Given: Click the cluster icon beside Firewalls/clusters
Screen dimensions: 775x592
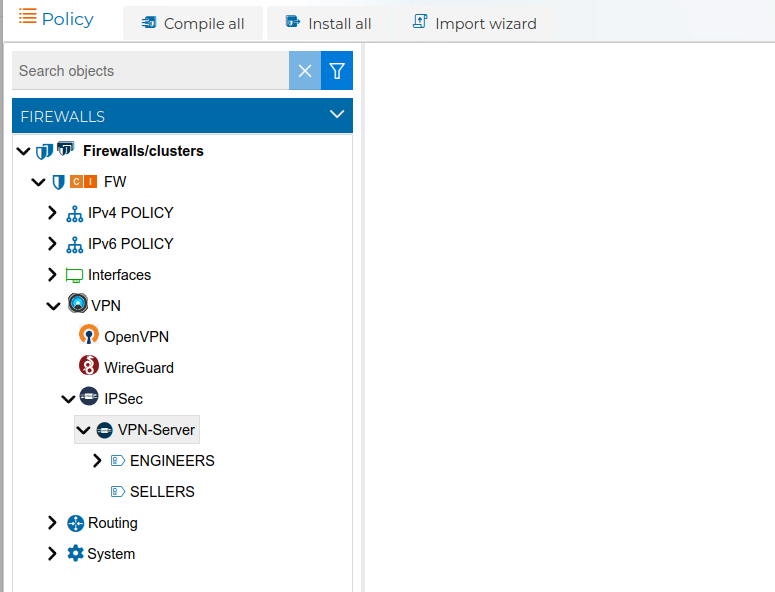Looking at the screenshot, I should pos(65,148).
